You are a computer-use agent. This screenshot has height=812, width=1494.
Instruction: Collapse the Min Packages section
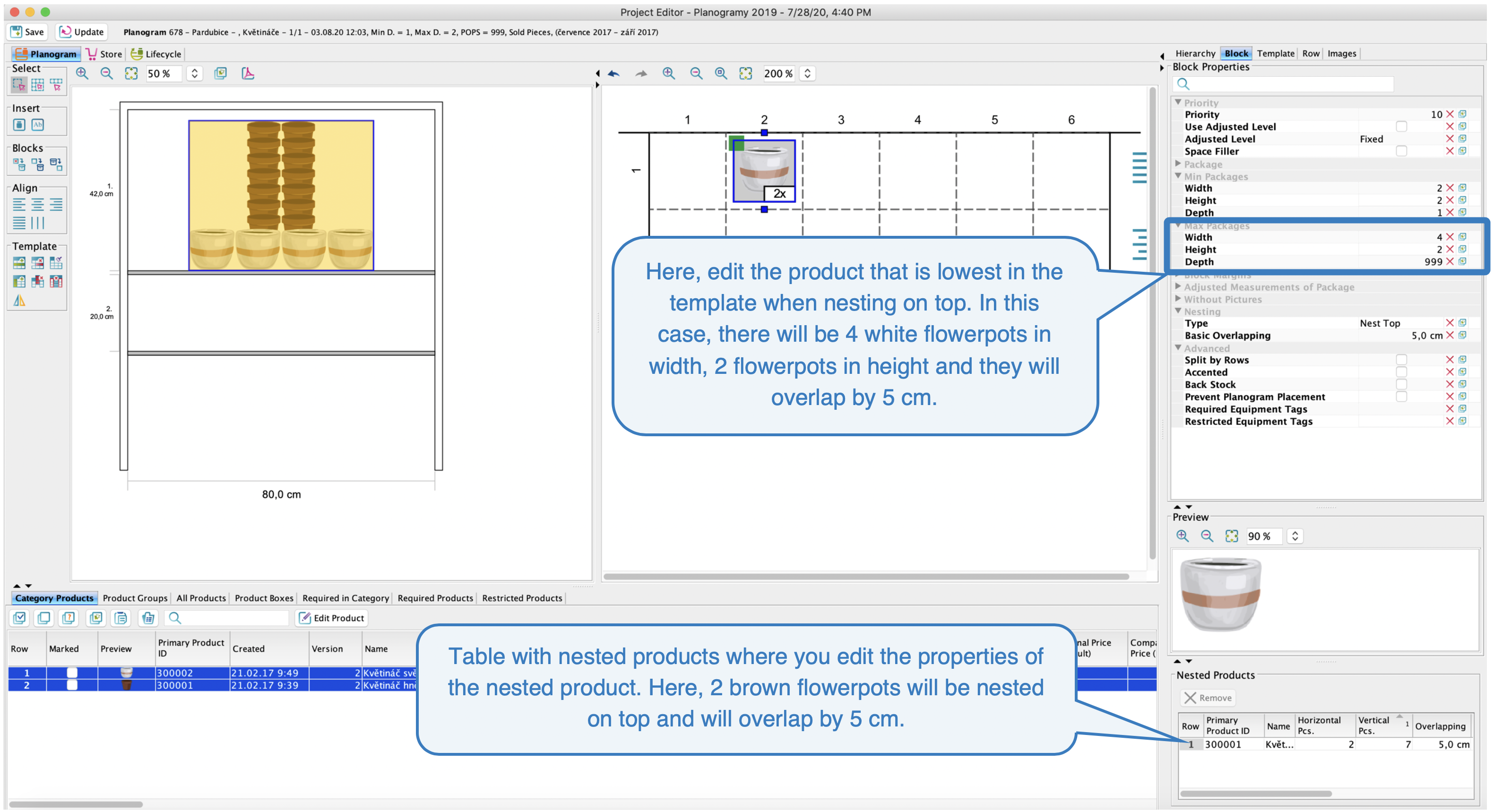(1178, 176)
